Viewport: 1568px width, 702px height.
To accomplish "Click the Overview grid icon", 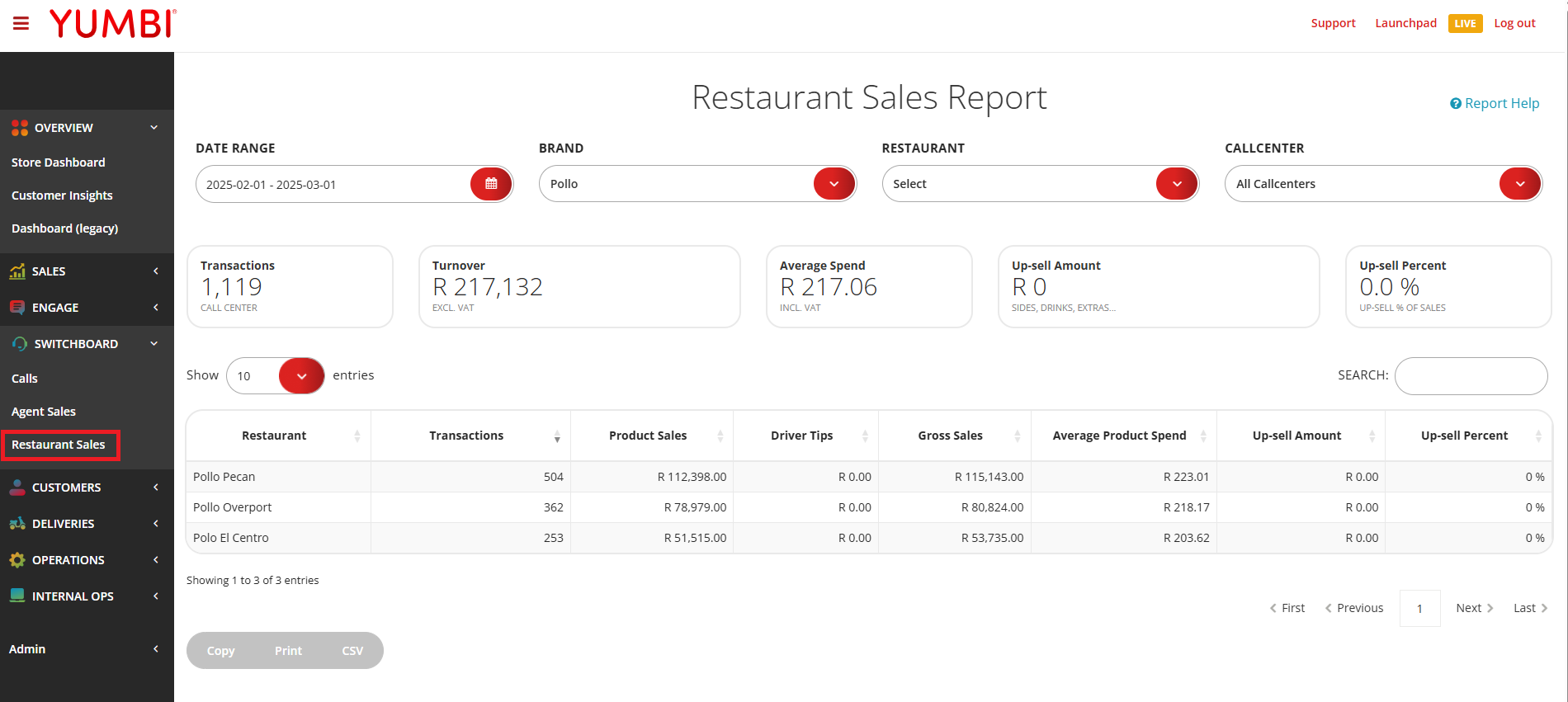I will 19,128.
